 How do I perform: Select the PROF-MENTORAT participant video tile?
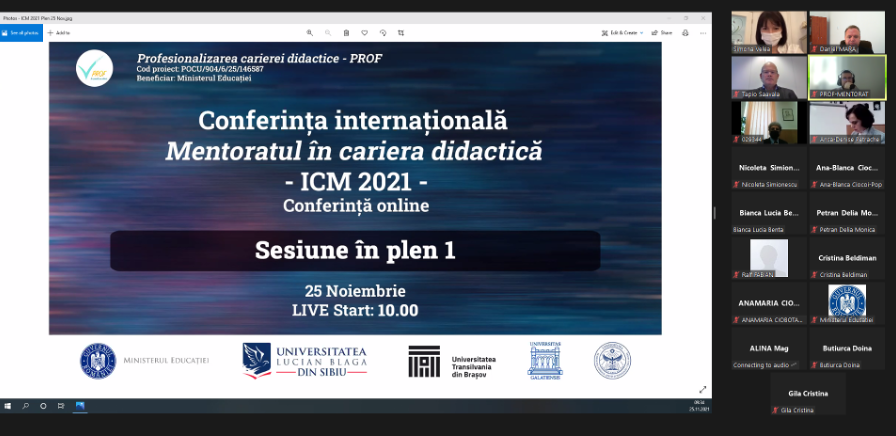pyautogui.click(x=847, y=77)
